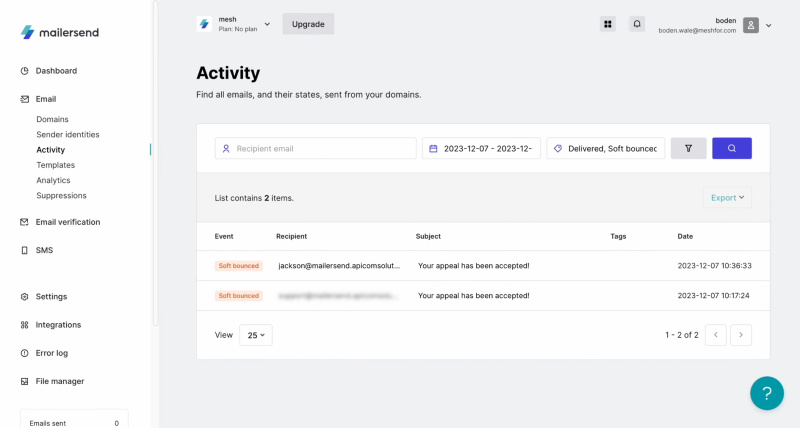Go to previous results page arrow
The height and width of the screenshot is (428, 800).
(715, 335)
